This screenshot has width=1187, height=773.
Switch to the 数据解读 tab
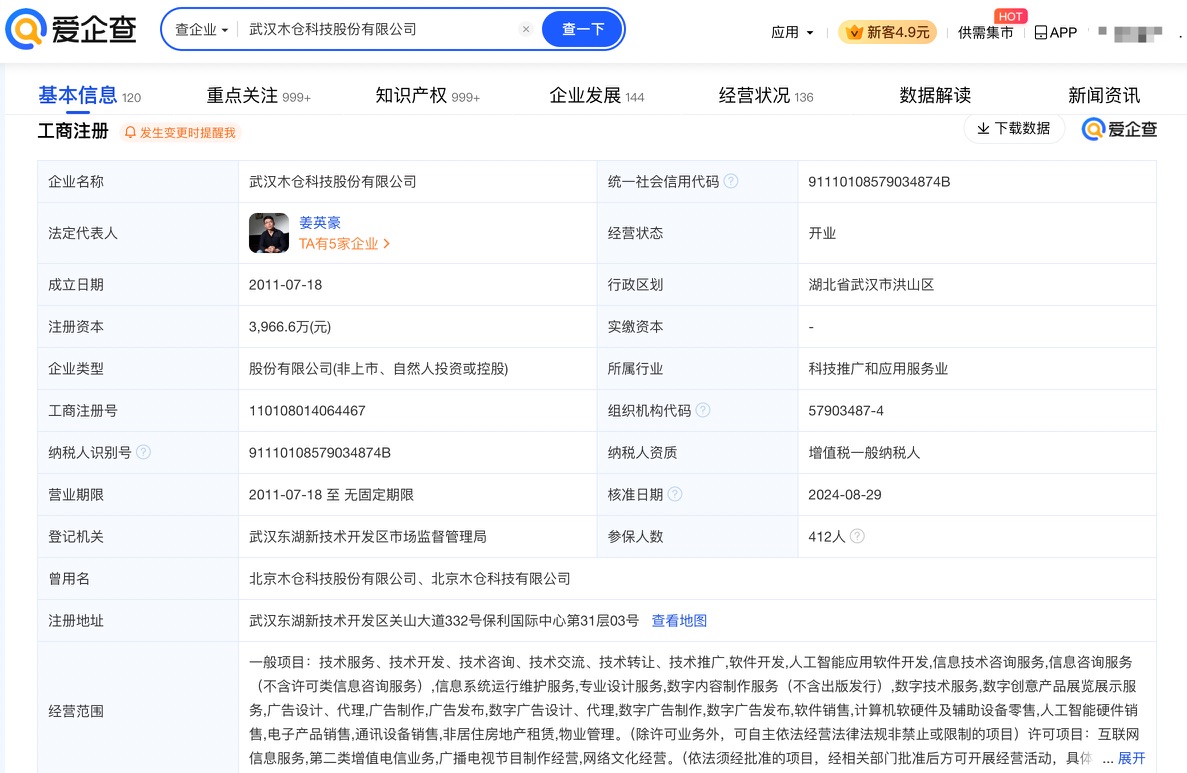click(935, 95)
